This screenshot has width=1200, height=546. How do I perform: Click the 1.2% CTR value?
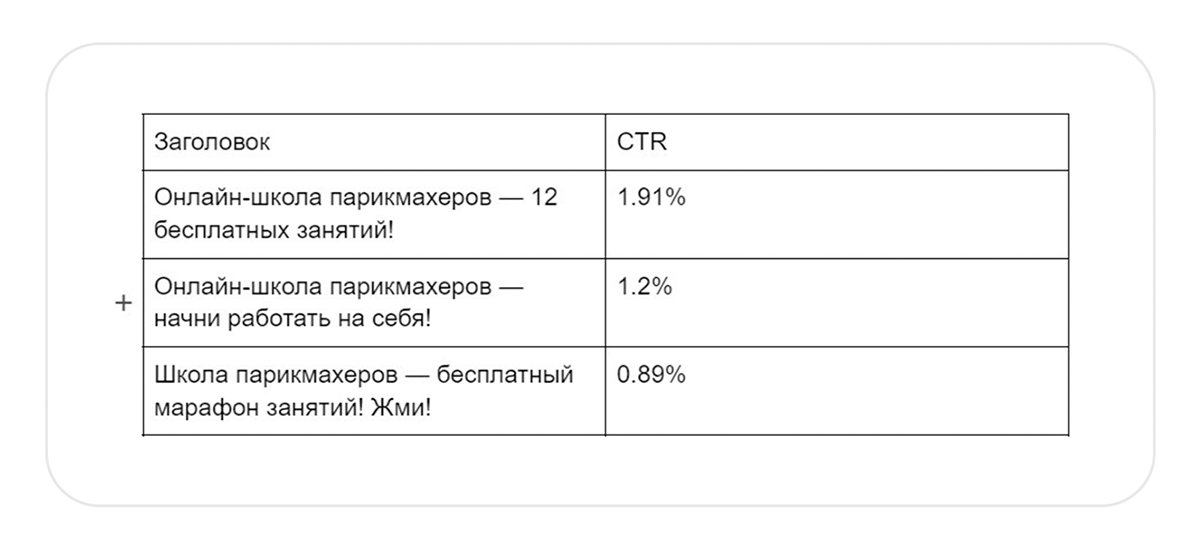coord(645,286)
